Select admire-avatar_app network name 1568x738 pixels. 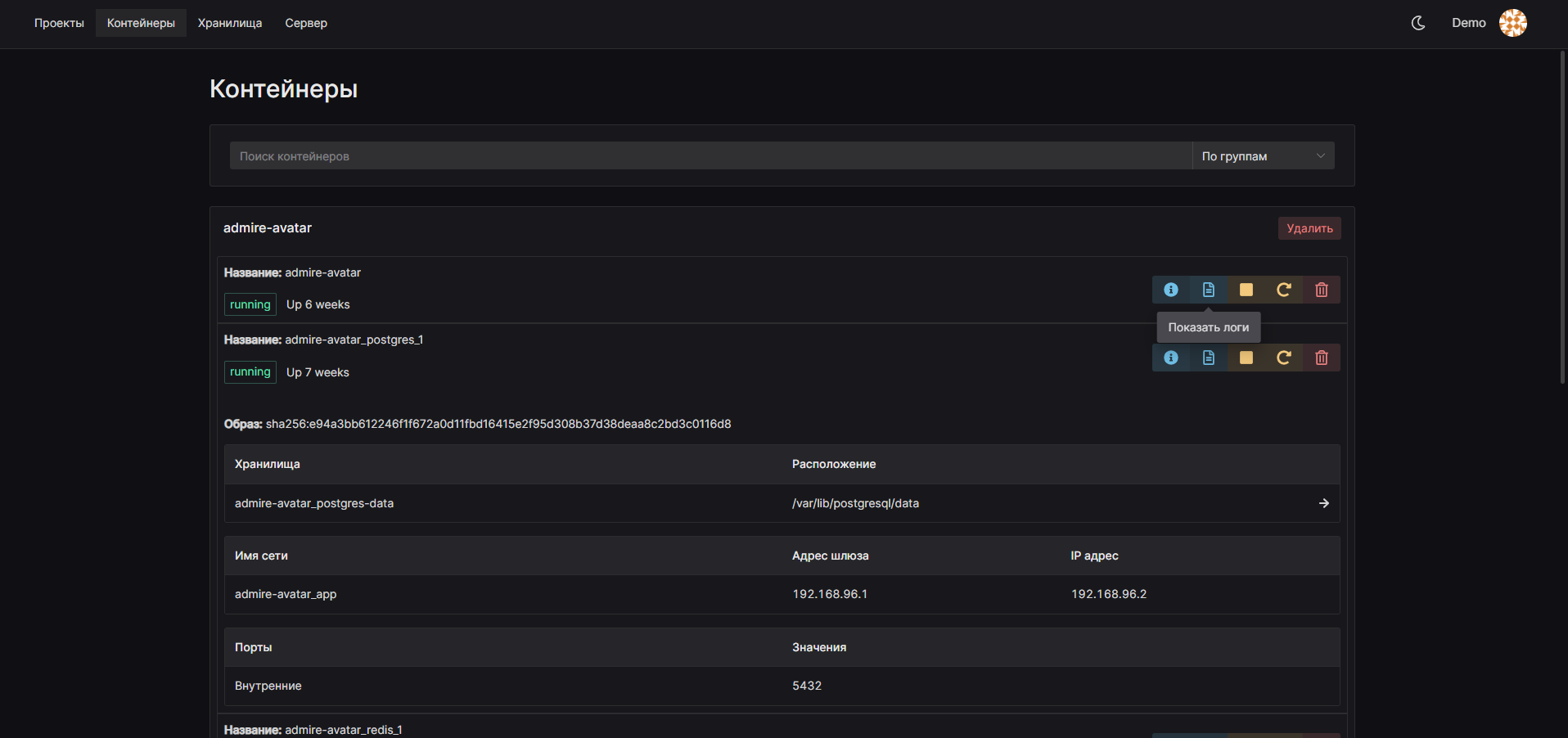(286, 594)
